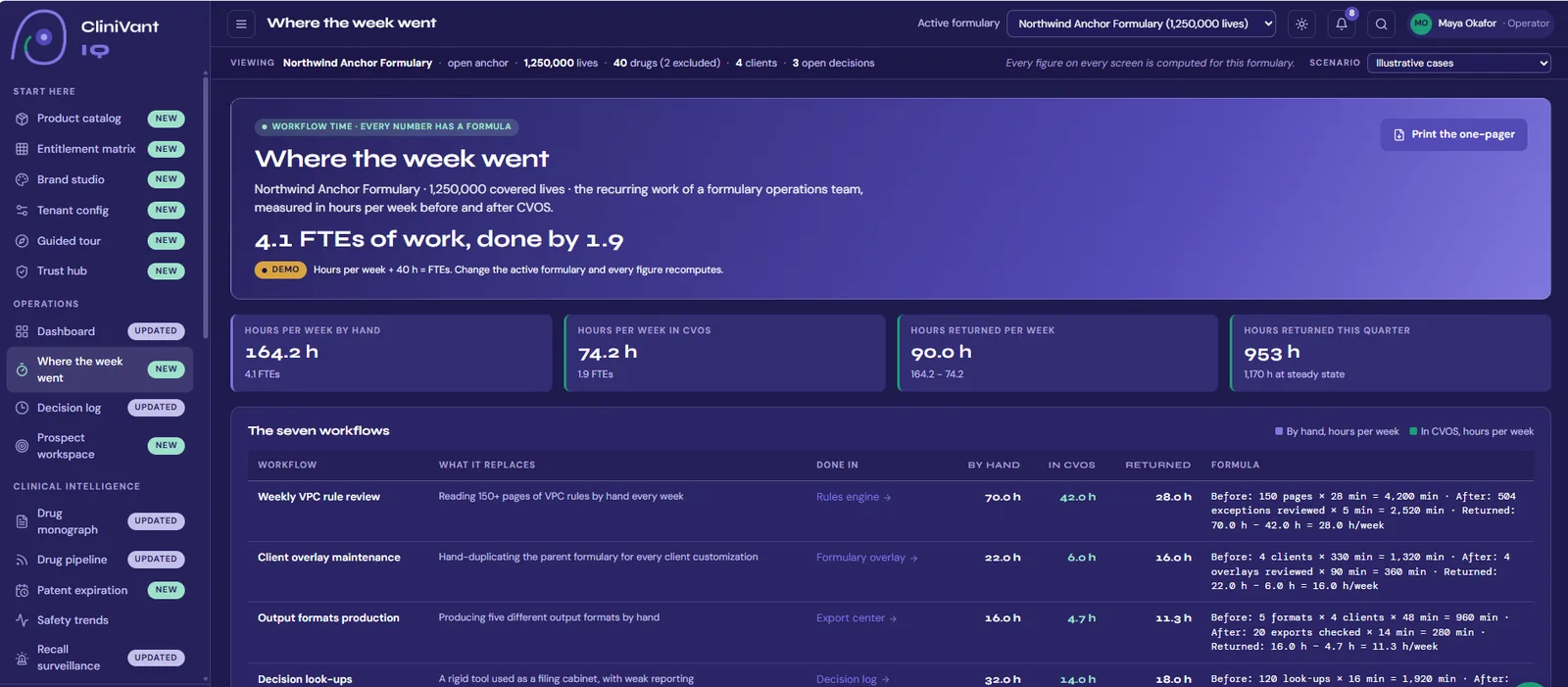Click the Dashboard tiles icon
The width and height of the screenshot is (1568, 687).
click(22, 331)
